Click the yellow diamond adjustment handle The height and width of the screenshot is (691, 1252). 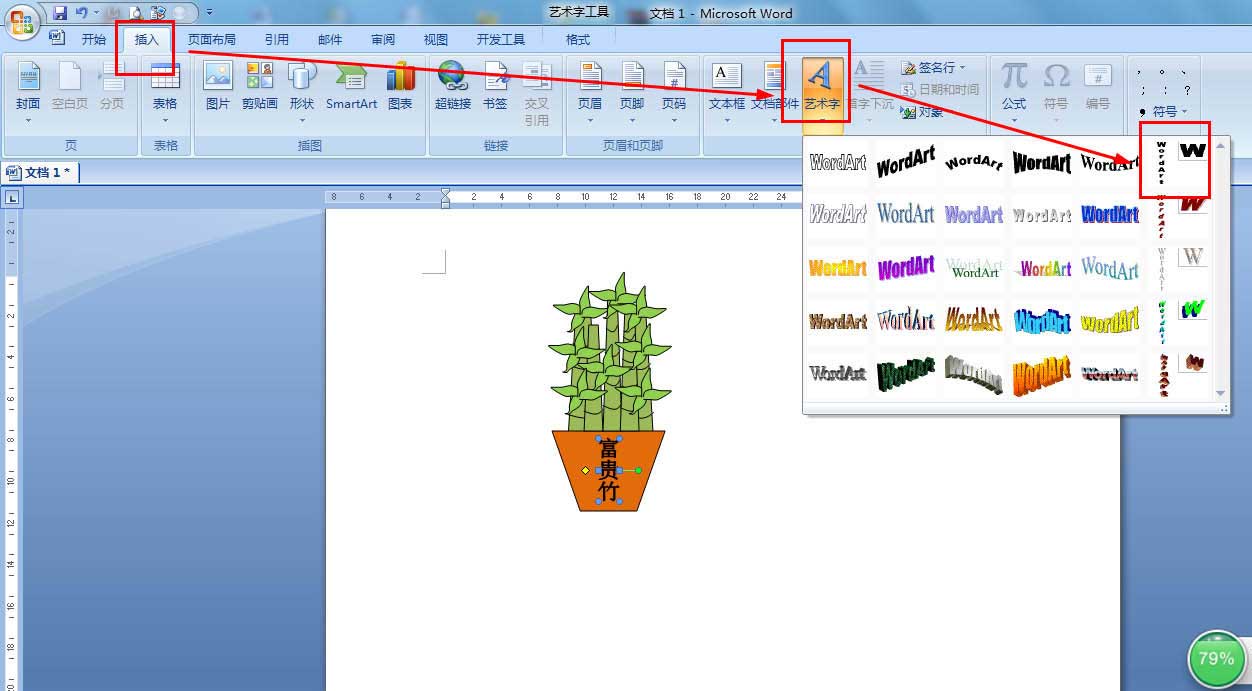pyautogui.click(x=586, y=470)
